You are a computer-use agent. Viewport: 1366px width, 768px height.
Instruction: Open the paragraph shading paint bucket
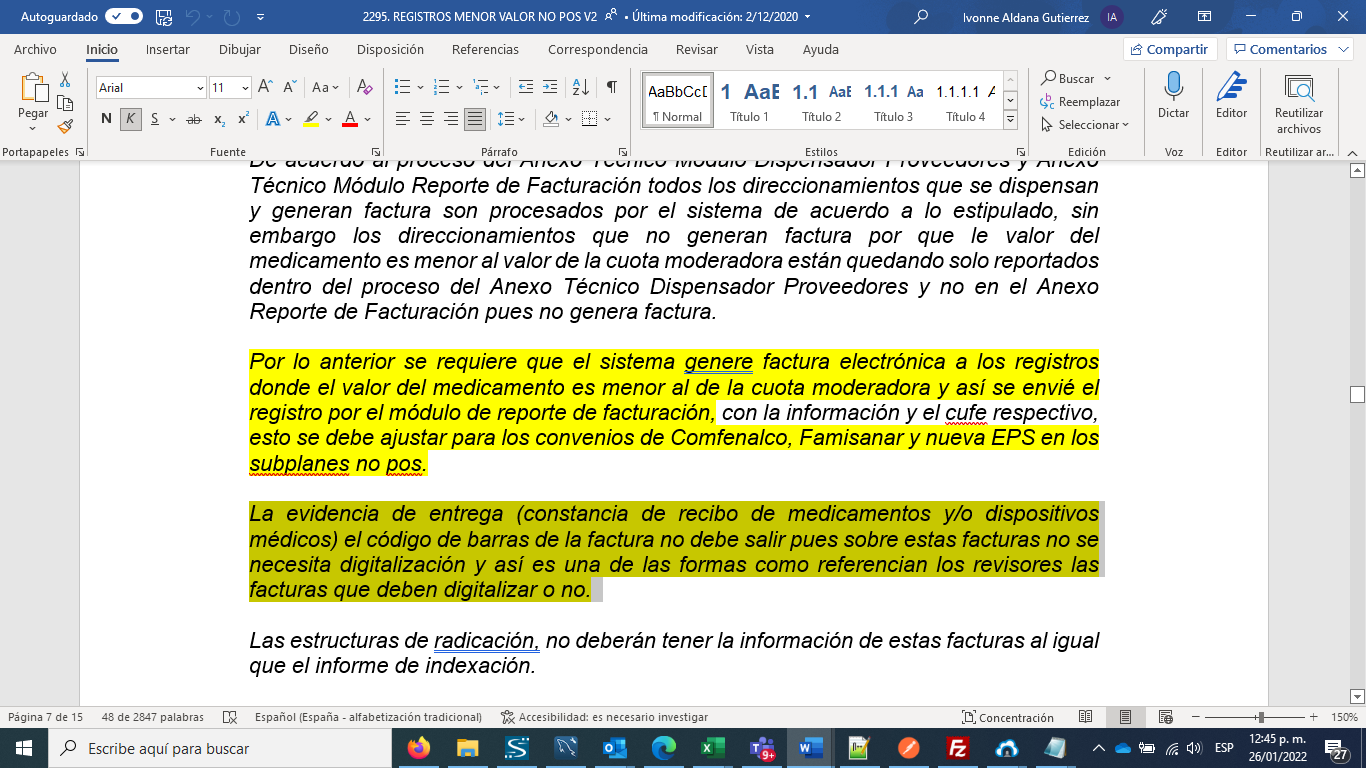pyautogui.click(x=549, y=119)
